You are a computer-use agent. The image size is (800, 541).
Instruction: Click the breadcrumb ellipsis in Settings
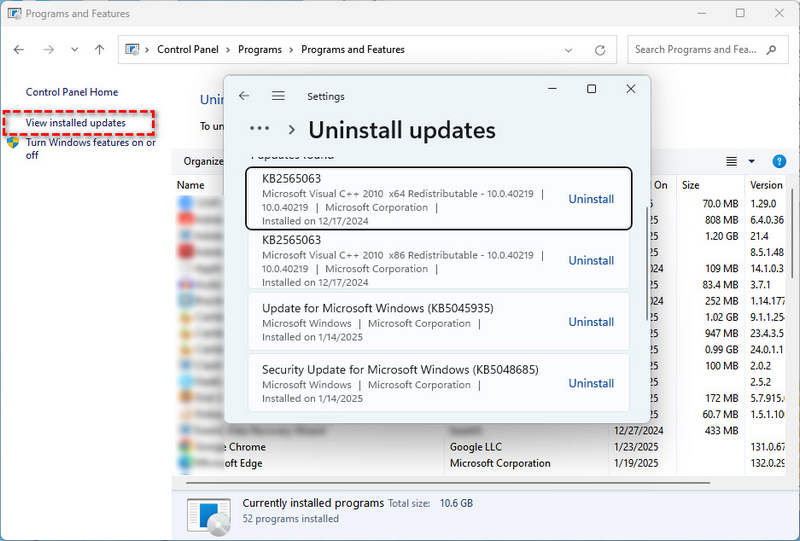(x=259, y=128)
